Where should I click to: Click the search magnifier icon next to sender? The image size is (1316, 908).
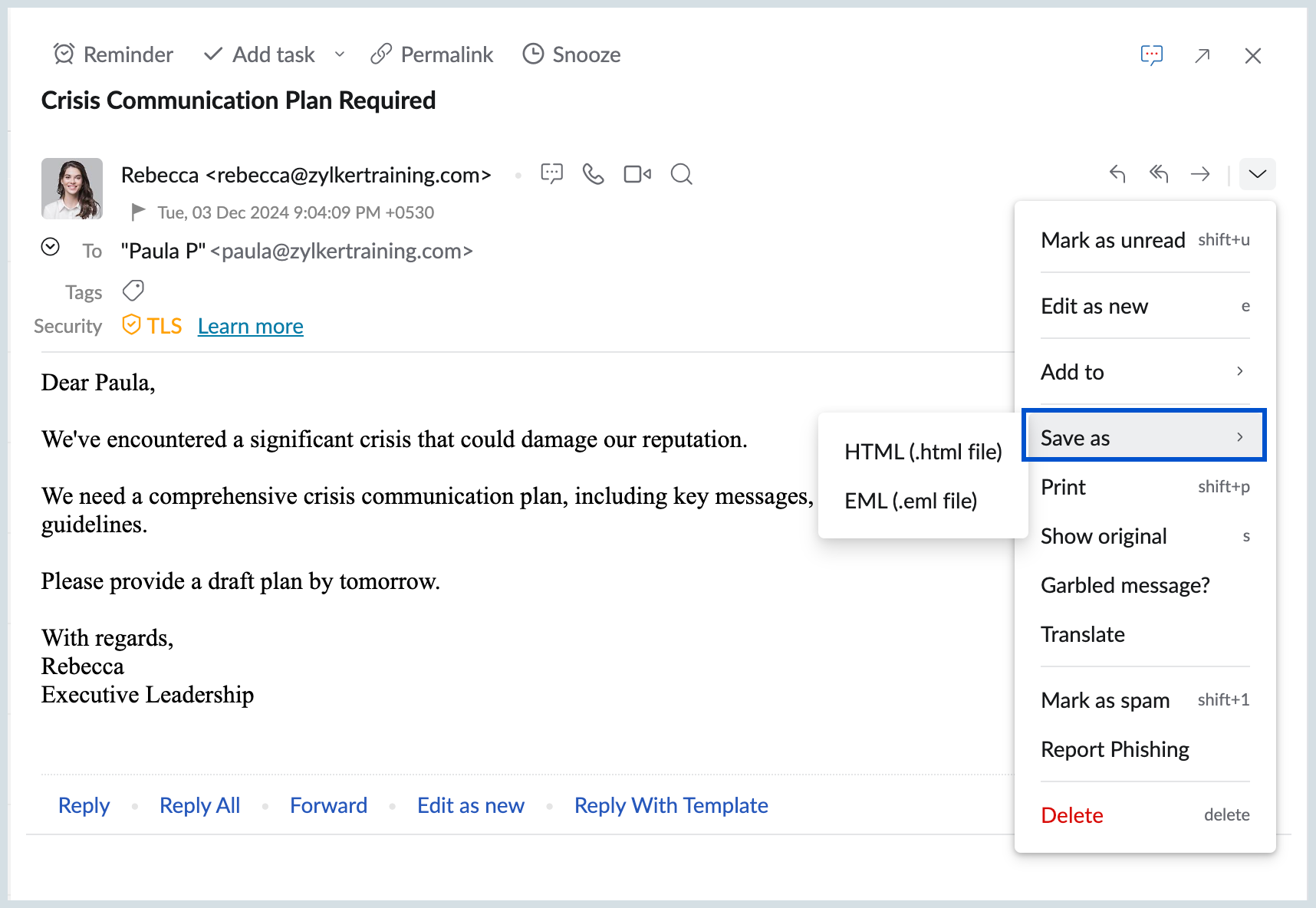pos(681,174)
